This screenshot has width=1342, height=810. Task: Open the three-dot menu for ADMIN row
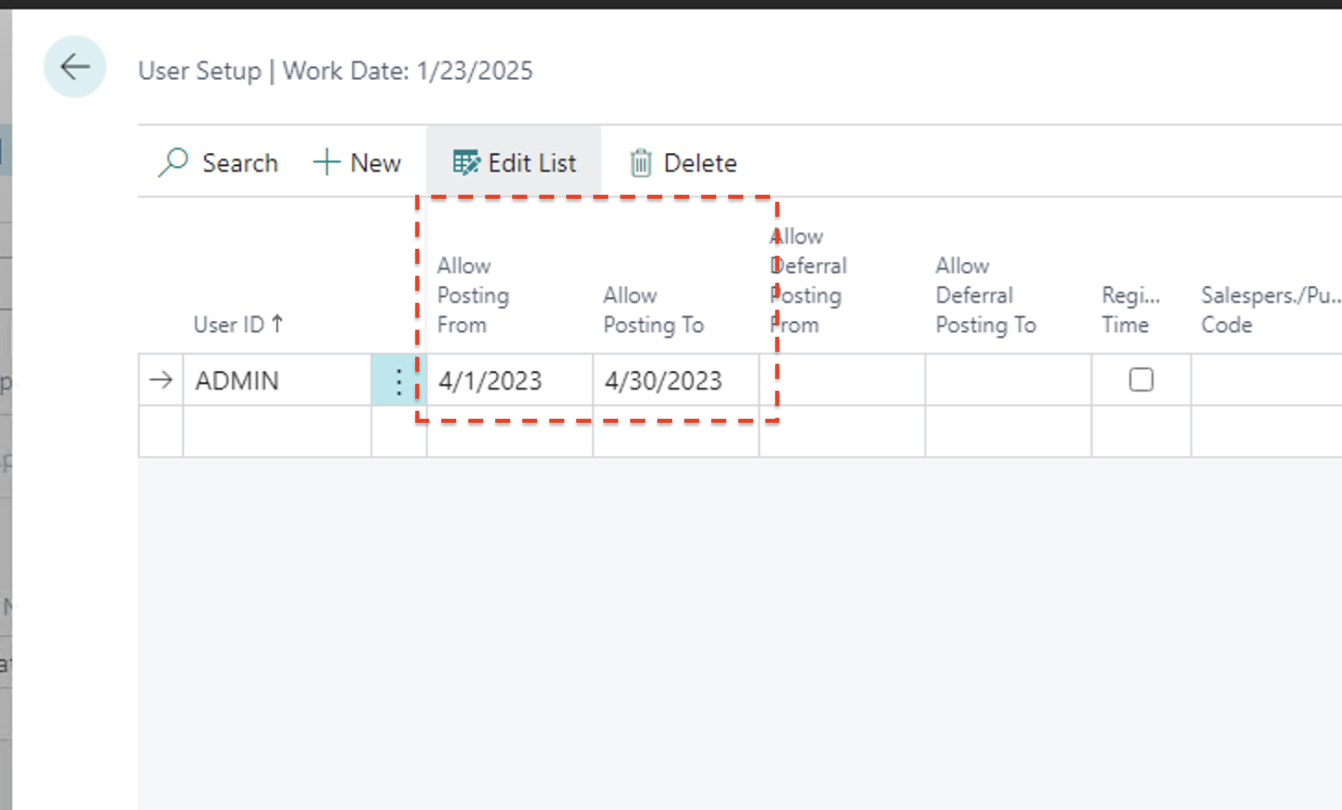(398, 381)
